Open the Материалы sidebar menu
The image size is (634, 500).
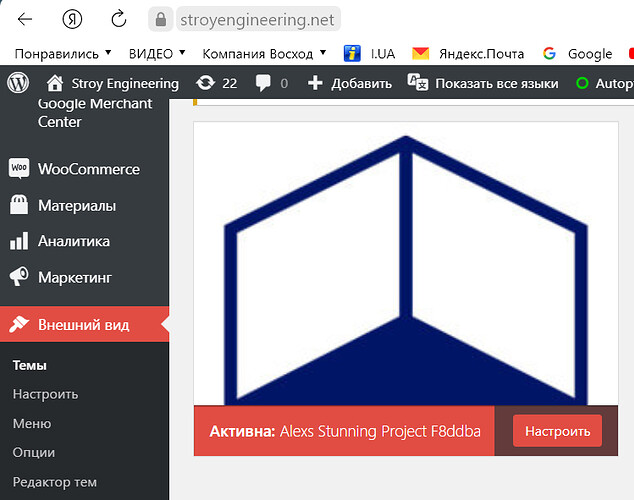[77, 206]
